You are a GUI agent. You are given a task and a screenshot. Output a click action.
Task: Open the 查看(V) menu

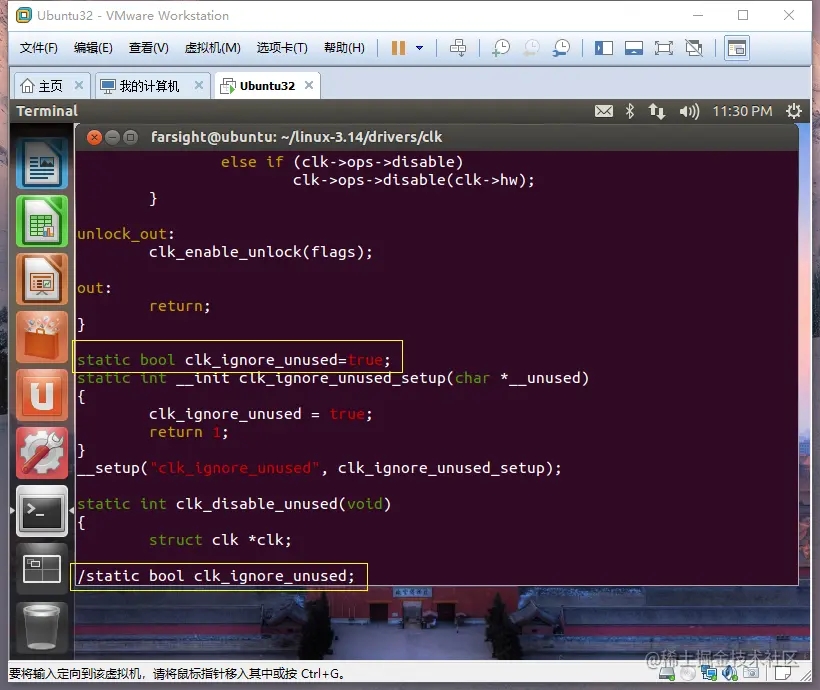tap(149, 48)
